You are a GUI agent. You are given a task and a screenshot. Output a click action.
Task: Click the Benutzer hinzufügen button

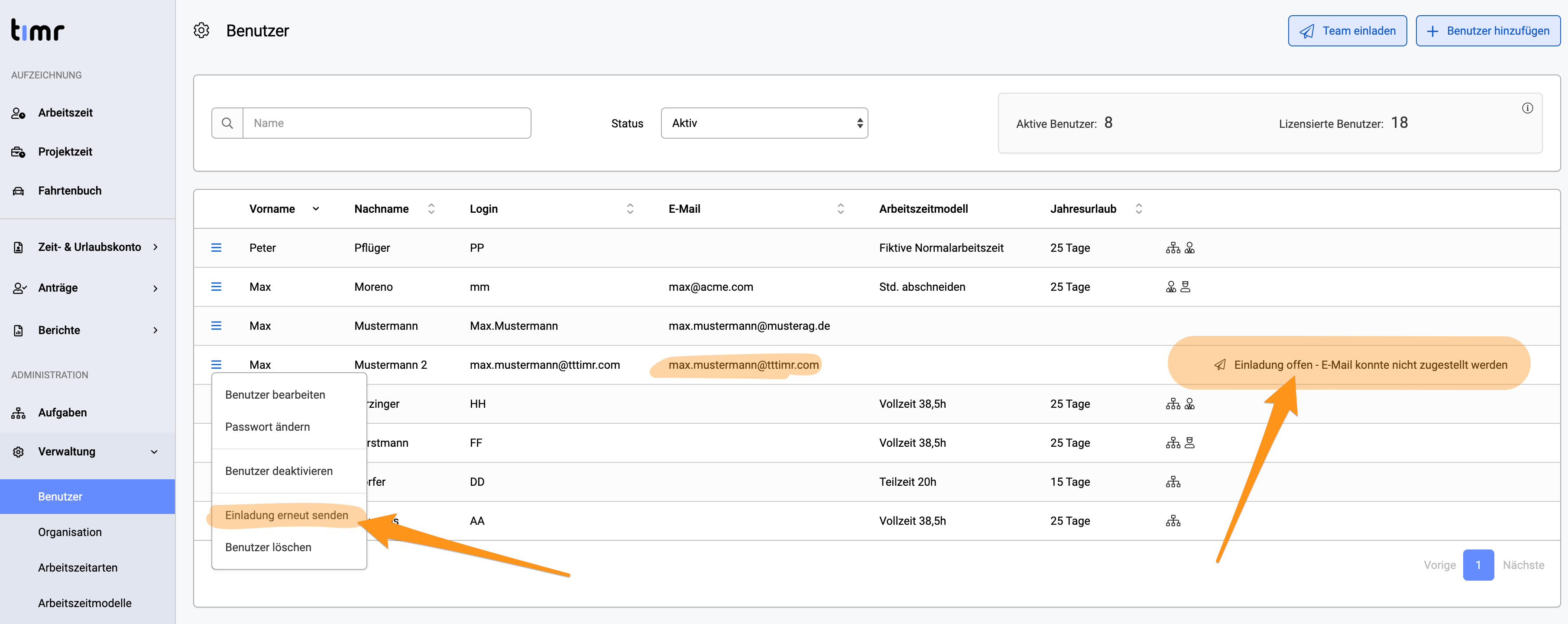coord(1488,31)
